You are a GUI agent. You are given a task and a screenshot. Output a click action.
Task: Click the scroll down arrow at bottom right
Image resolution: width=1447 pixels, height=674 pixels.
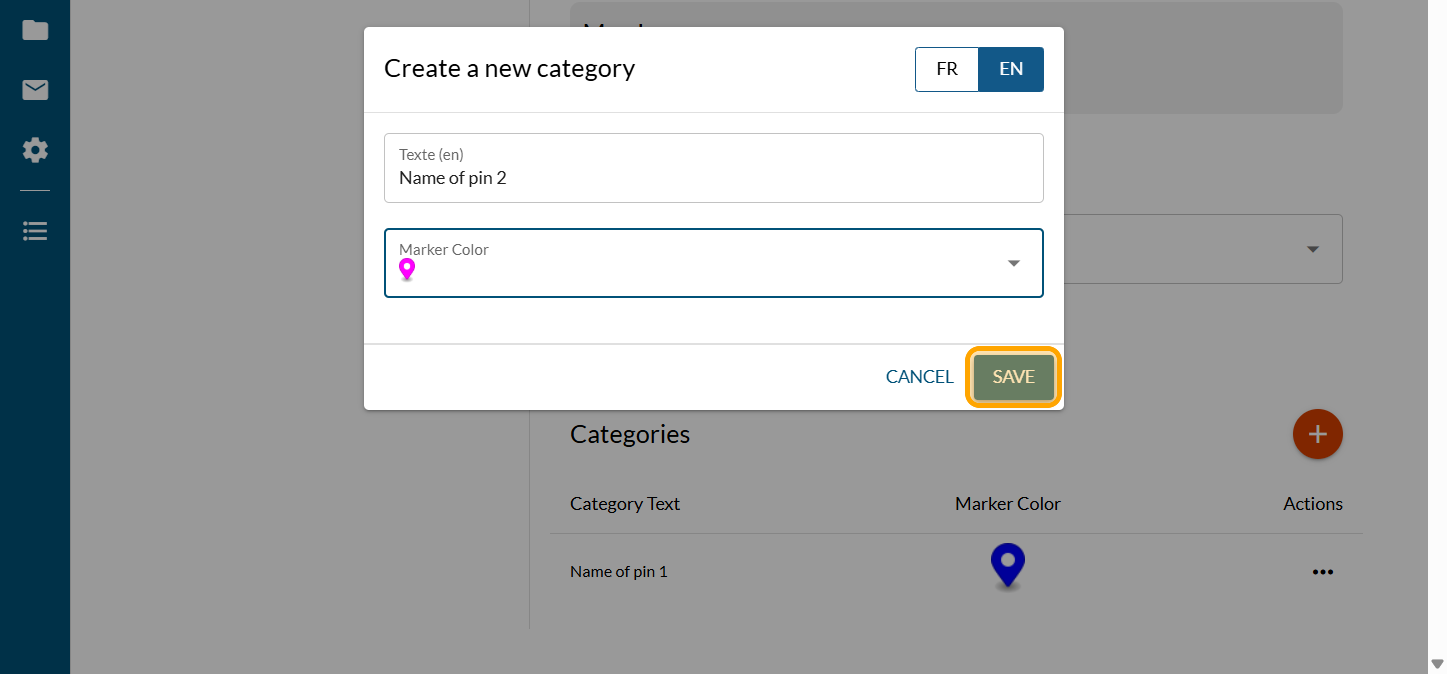(1437, 663)
